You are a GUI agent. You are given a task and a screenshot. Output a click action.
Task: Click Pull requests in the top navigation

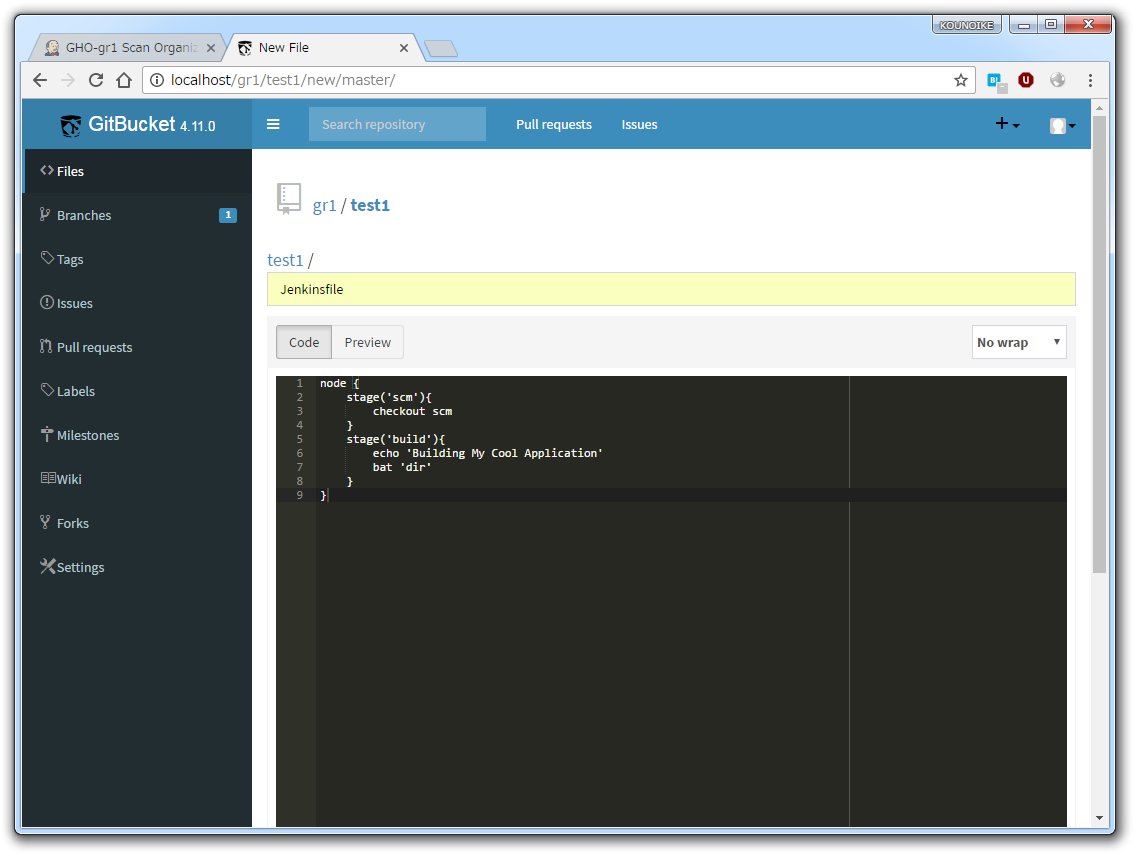554,124
